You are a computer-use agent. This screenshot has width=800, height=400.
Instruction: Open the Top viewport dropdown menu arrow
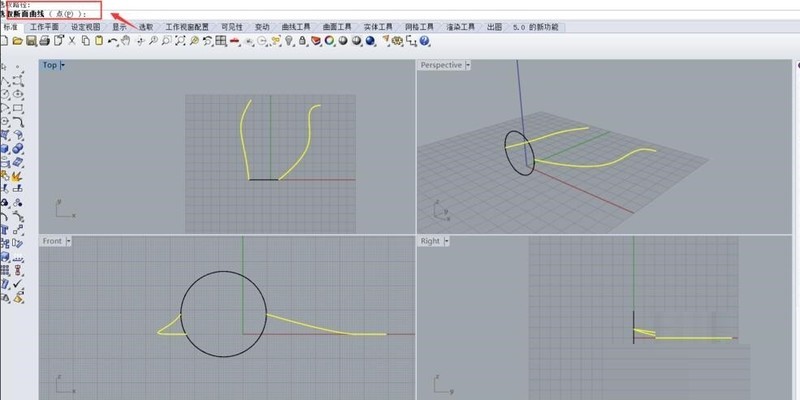click(x=62, y=65)
